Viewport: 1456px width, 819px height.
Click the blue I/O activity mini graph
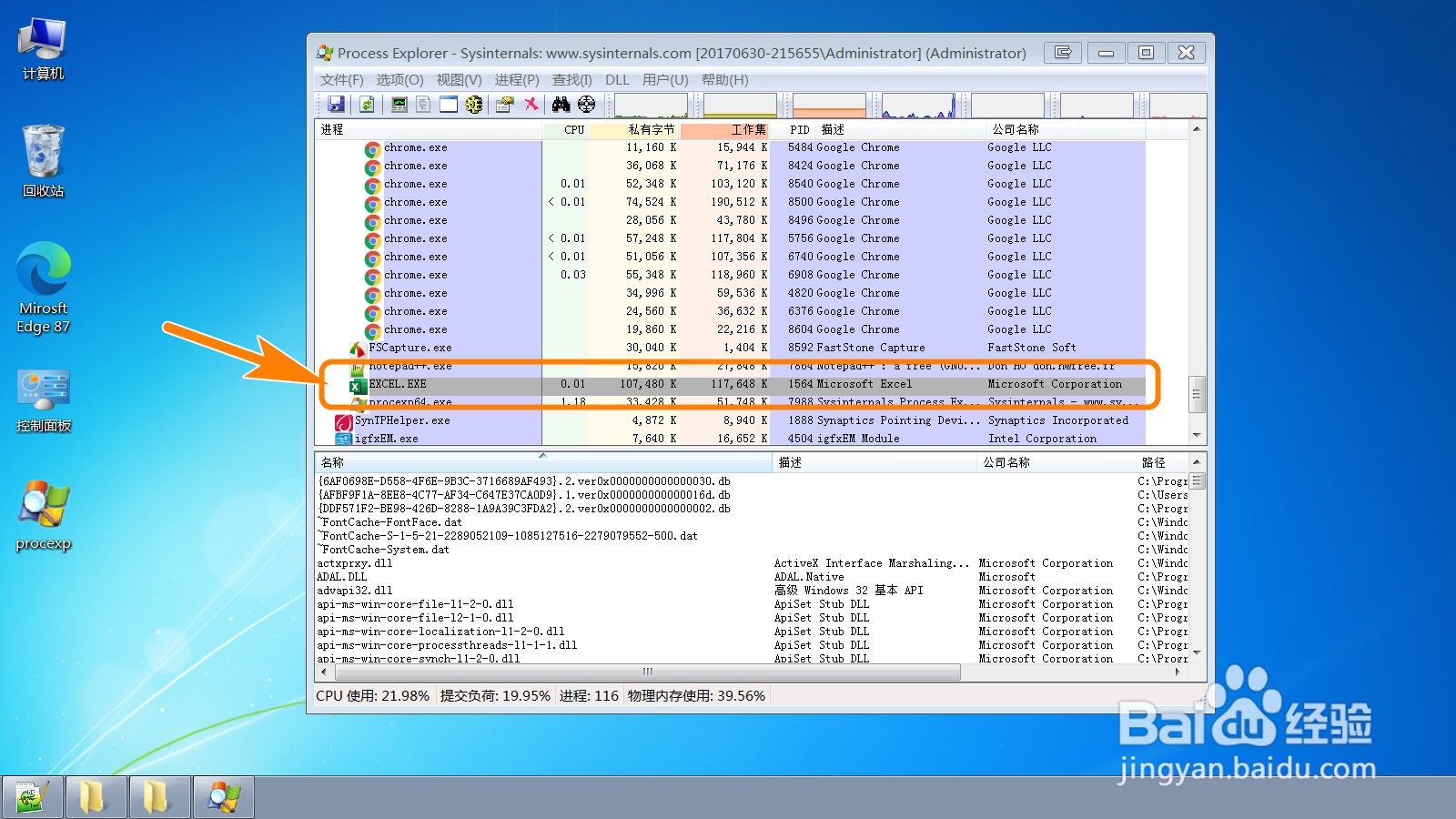918,106
